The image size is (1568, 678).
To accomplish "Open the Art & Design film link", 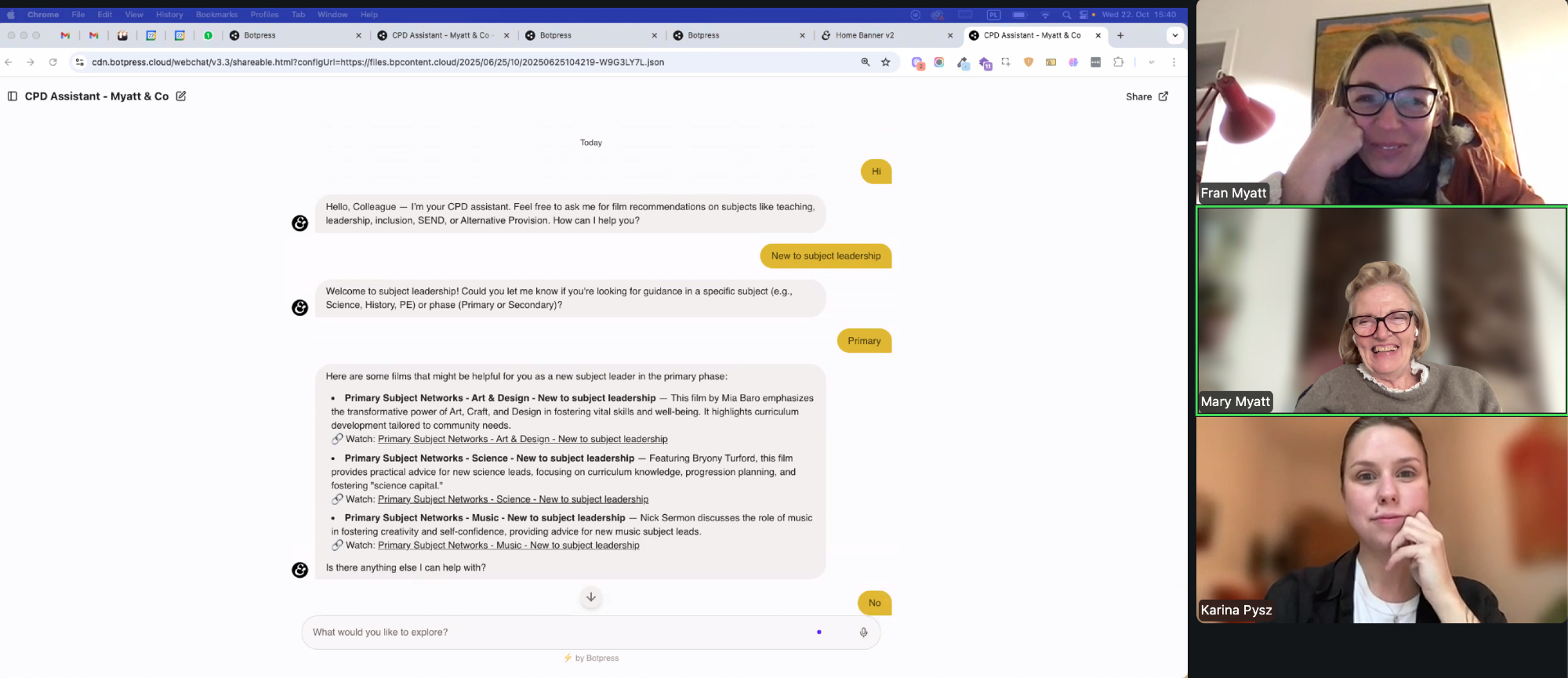I will pyautogui.click(x=522, y=440).
